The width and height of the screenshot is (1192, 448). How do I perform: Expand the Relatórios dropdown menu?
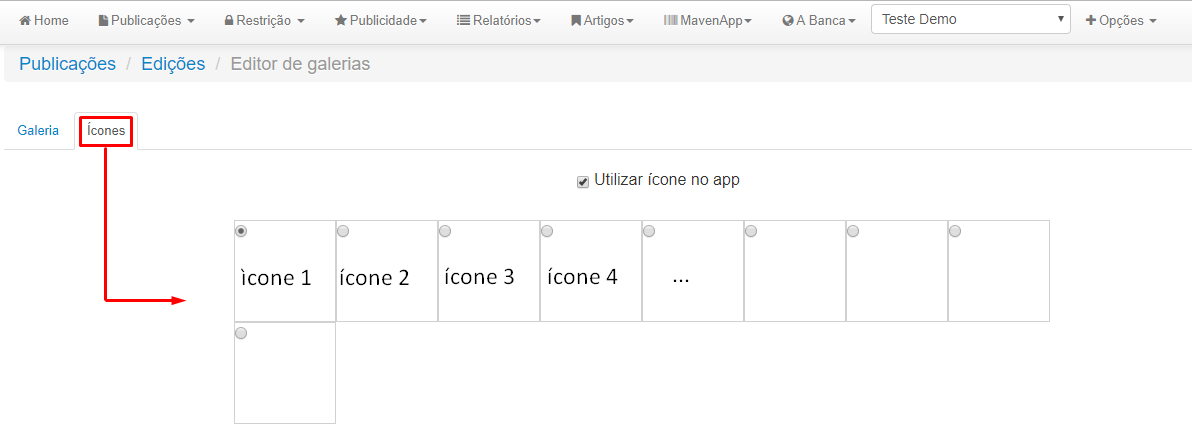499,21
